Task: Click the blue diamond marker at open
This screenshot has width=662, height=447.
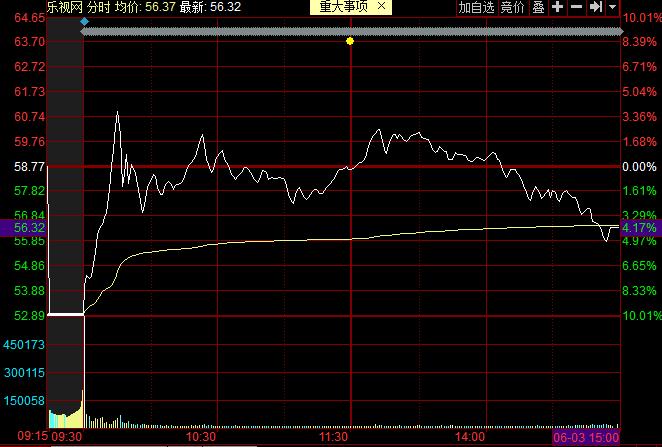Action: [84, 20]
